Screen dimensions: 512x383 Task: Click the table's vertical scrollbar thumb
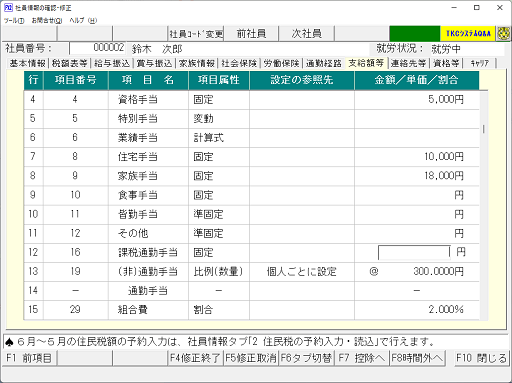484,129
